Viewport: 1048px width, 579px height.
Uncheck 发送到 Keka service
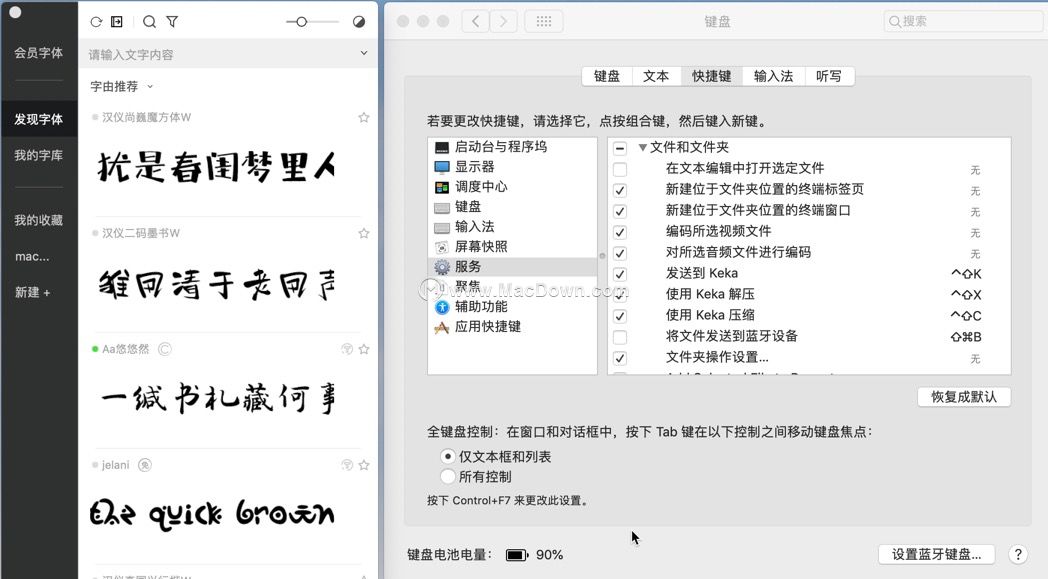click(620, 274)
